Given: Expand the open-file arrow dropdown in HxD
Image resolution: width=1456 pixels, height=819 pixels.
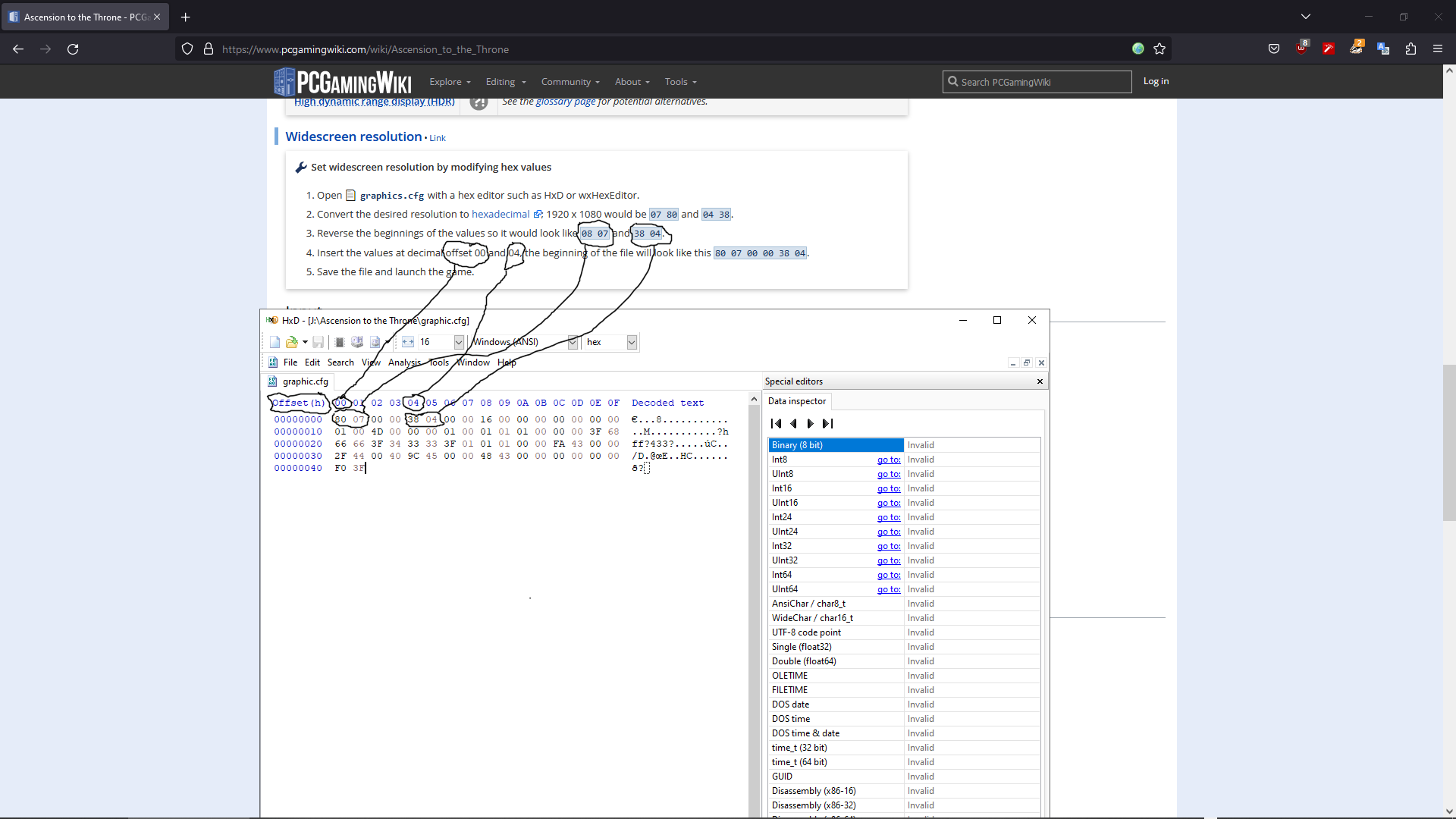Looking at the screenshot, I should tap(305, 343).
